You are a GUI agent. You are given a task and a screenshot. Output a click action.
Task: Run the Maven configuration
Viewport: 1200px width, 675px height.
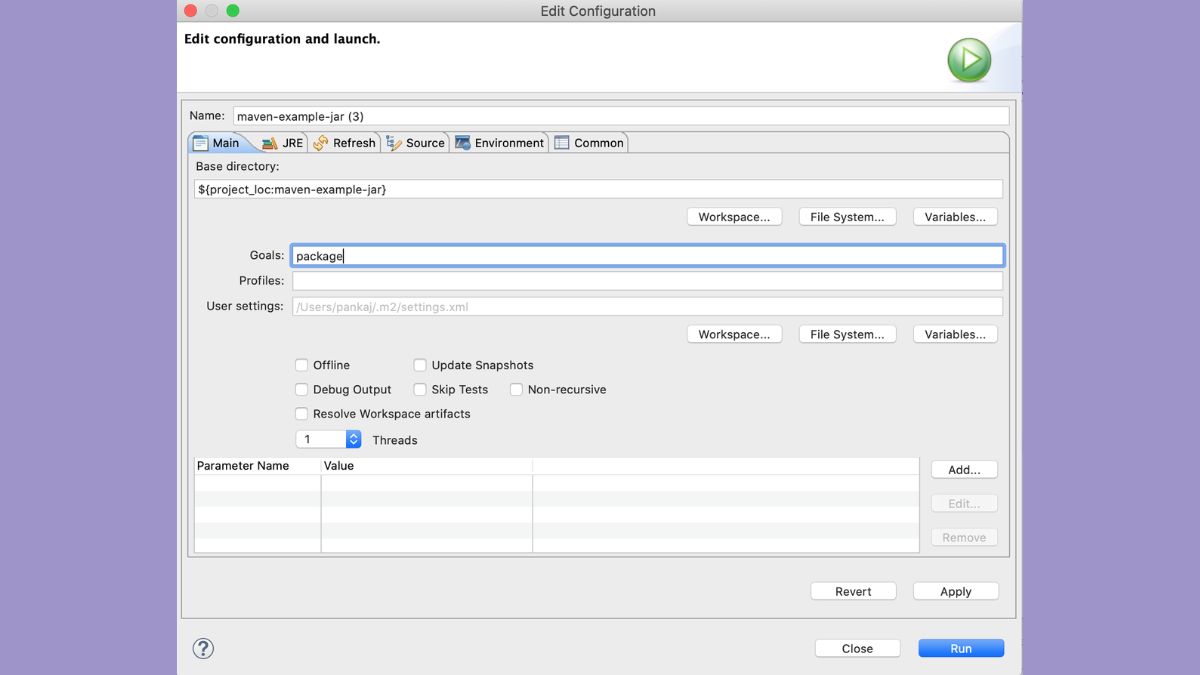click(961, 648)
